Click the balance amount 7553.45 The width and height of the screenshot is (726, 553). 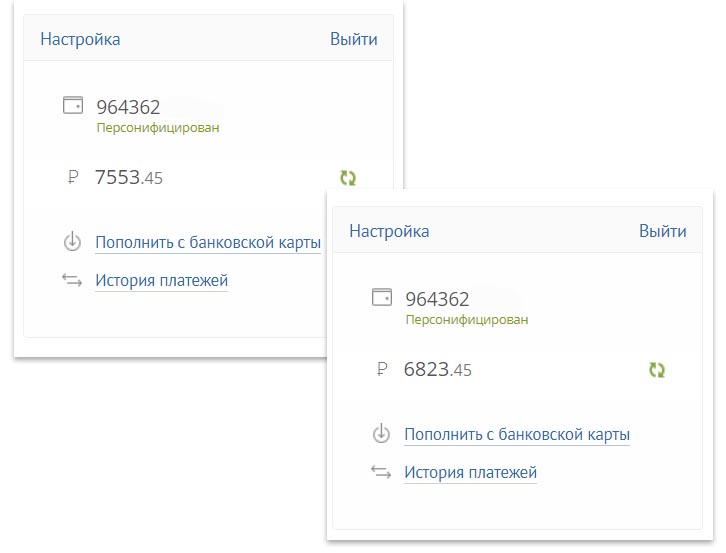[x=129, y=177]
